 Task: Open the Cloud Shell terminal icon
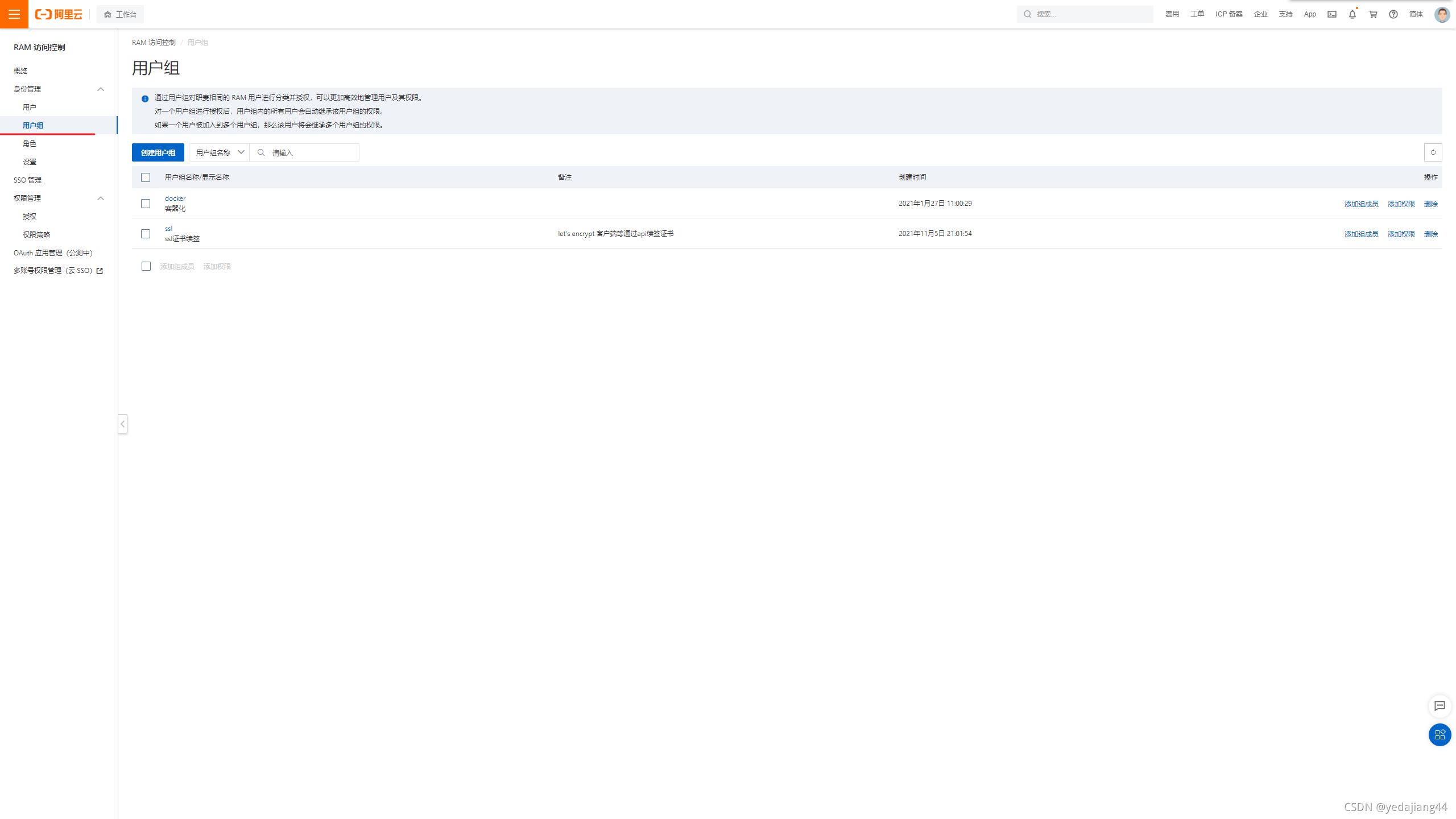coord(1332,14)
